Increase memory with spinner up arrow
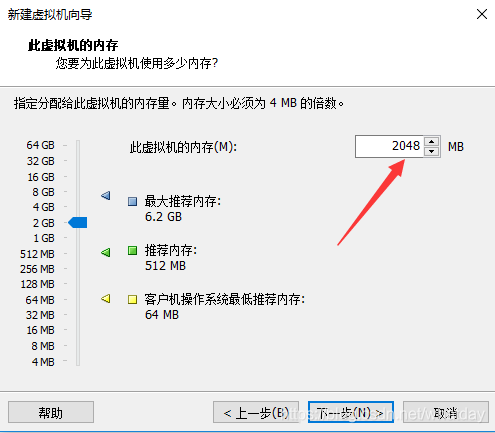Viewport: 495px width, 433px height. pos(432,141)
